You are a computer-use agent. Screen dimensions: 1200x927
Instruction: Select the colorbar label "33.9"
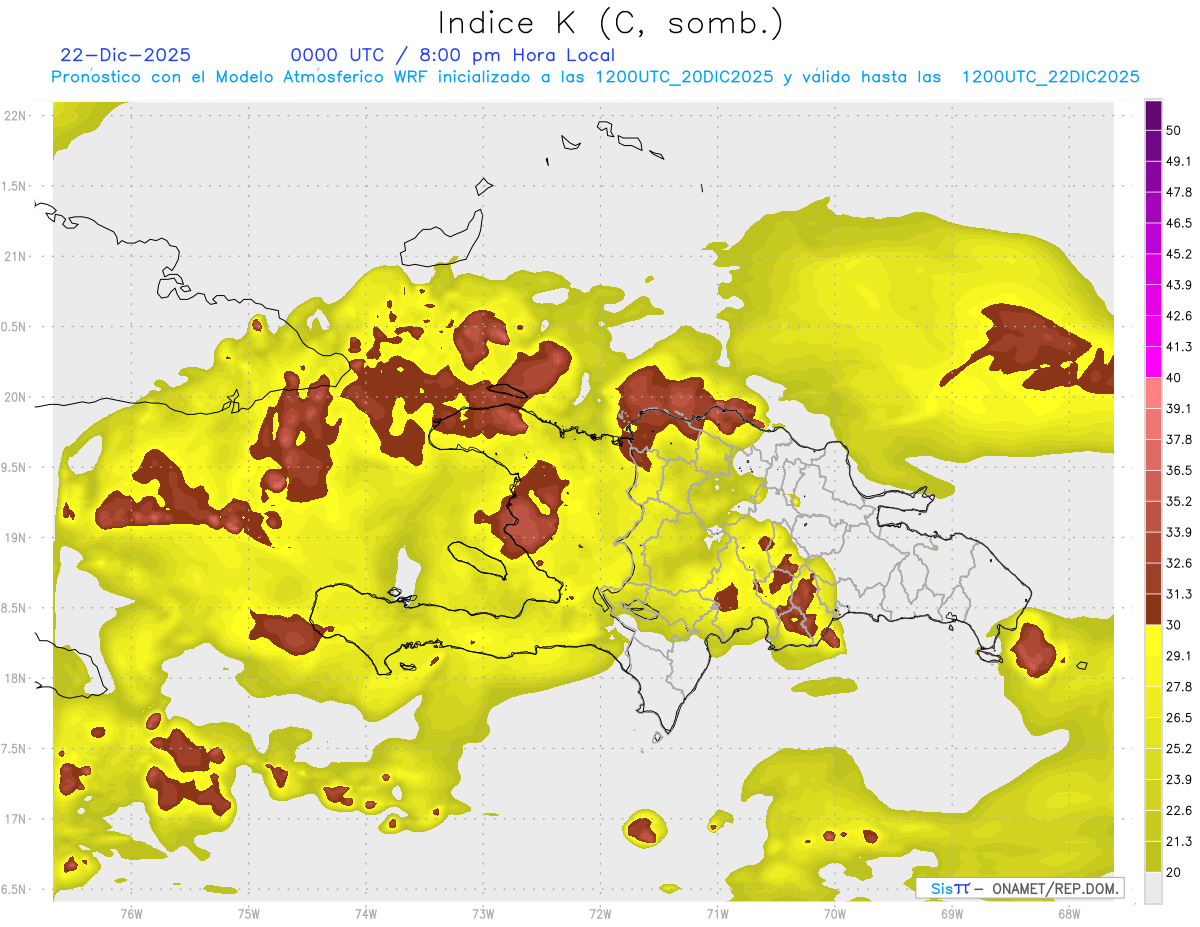click(1179, 532)
